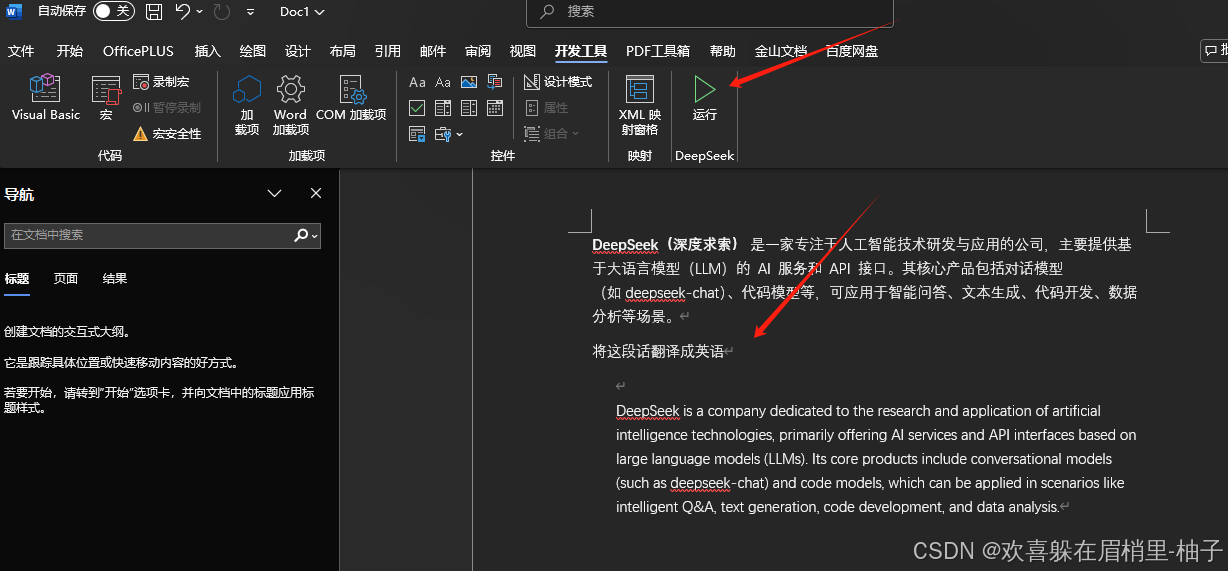The height and width of the screenshot is (571, 1228).
Task: Open COM 加载项 dialog
Action: click(351, 98)
